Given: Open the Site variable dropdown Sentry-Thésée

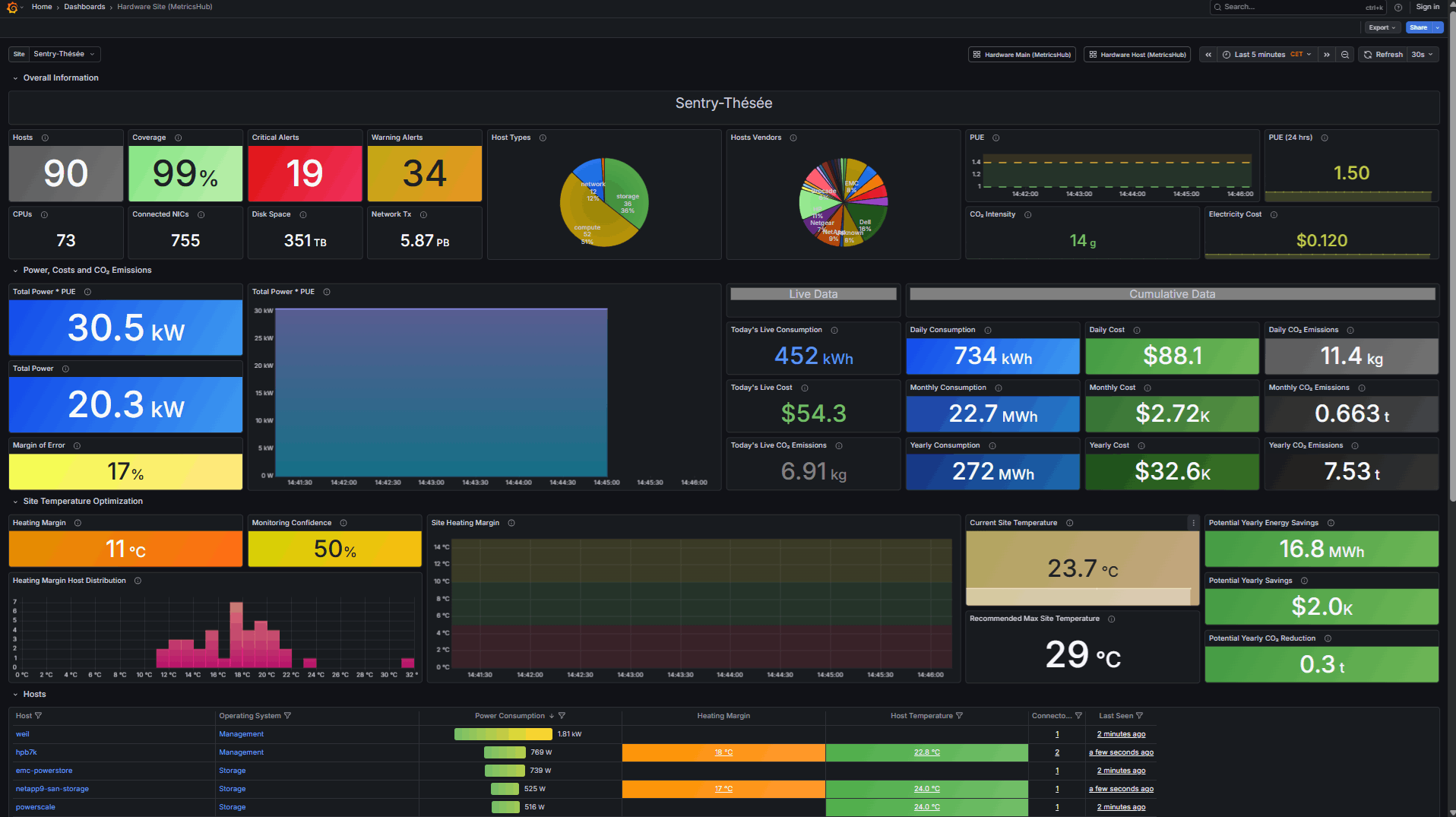Looking at the screenshot, I should 64,55.
